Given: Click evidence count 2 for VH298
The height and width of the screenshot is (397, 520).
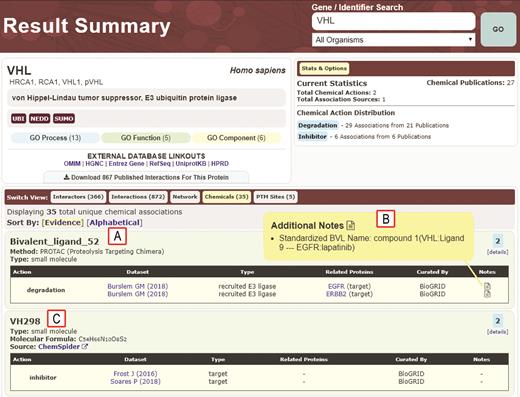Looking at the screenshot, I should point(497,321).
